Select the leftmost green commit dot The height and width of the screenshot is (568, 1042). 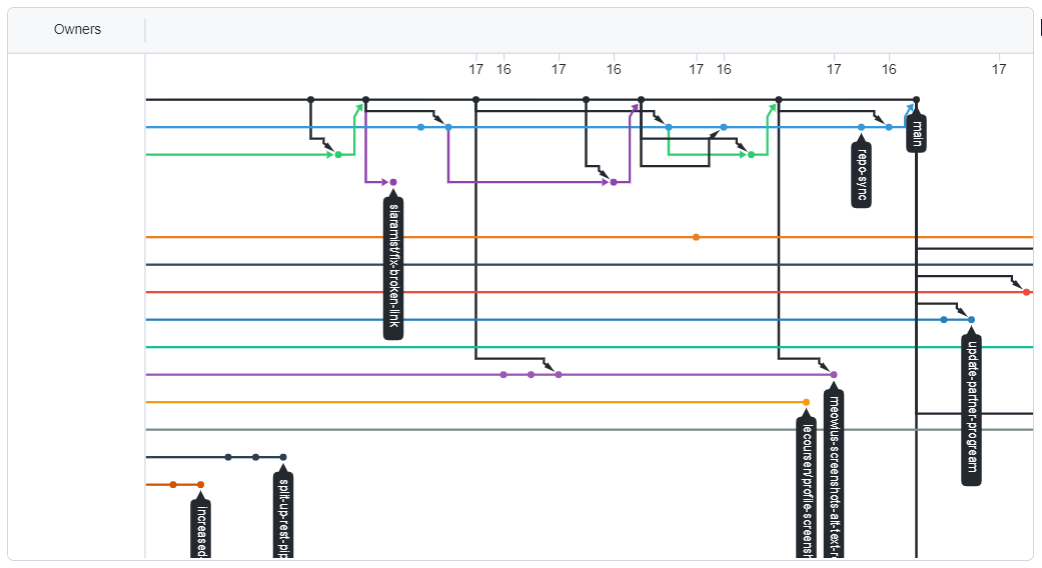click(338, 155)
